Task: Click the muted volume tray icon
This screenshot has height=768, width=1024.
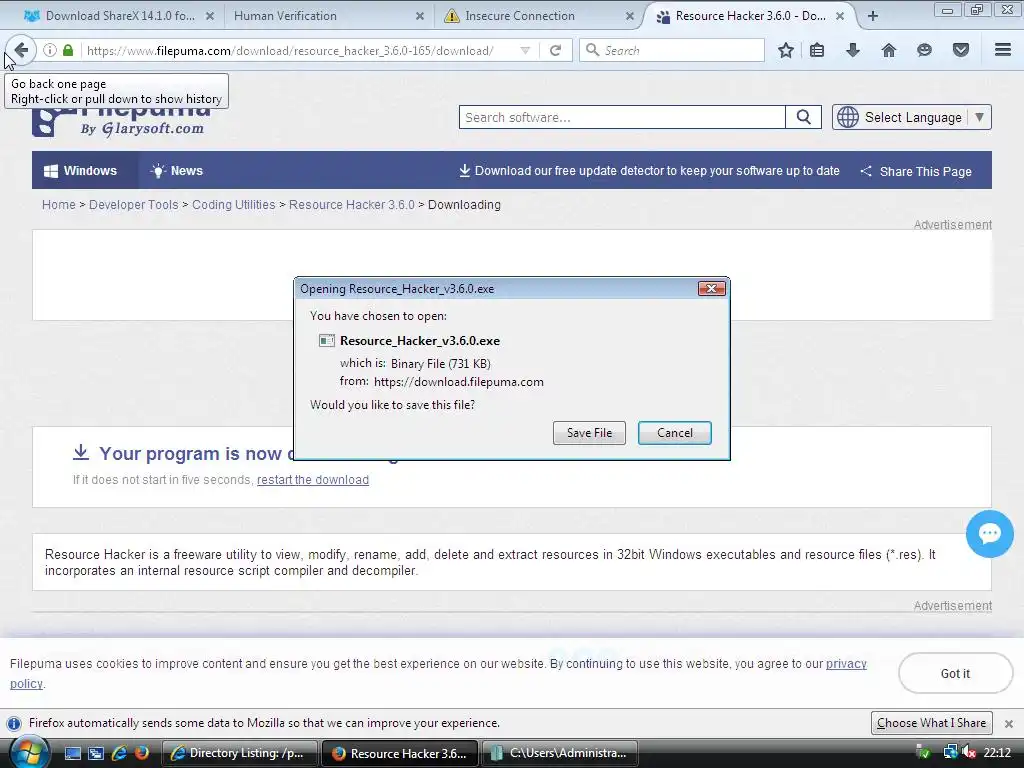Action: pos(969,753)
